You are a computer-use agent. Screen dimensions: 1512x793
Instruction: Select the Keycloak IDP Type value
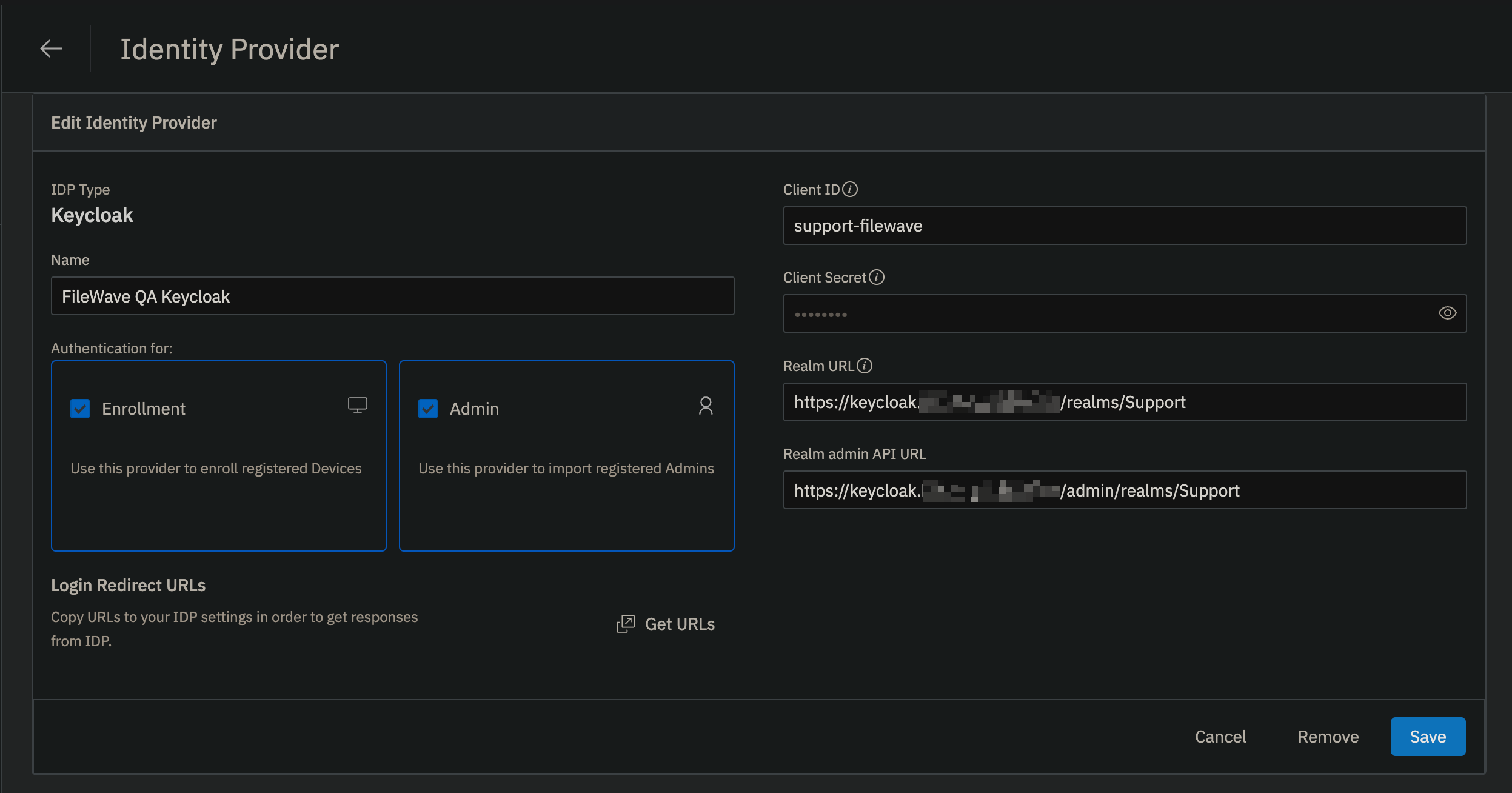tap(92, 215)
